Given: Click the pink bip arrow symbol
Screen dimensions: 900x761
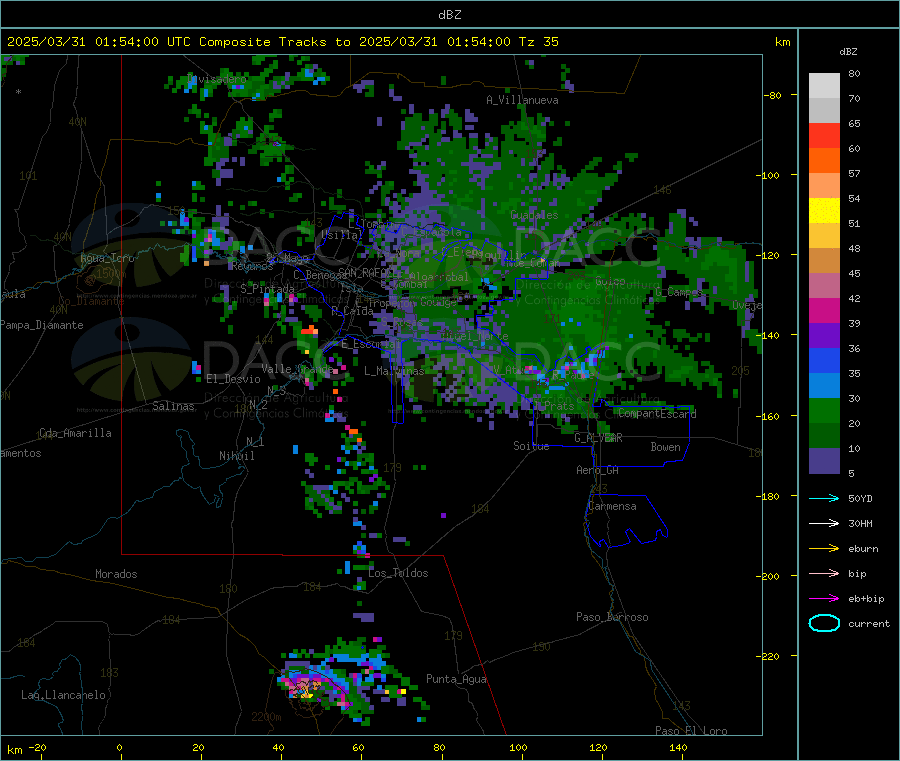Looking at the screenshot, I should click(x=824, y=573).
